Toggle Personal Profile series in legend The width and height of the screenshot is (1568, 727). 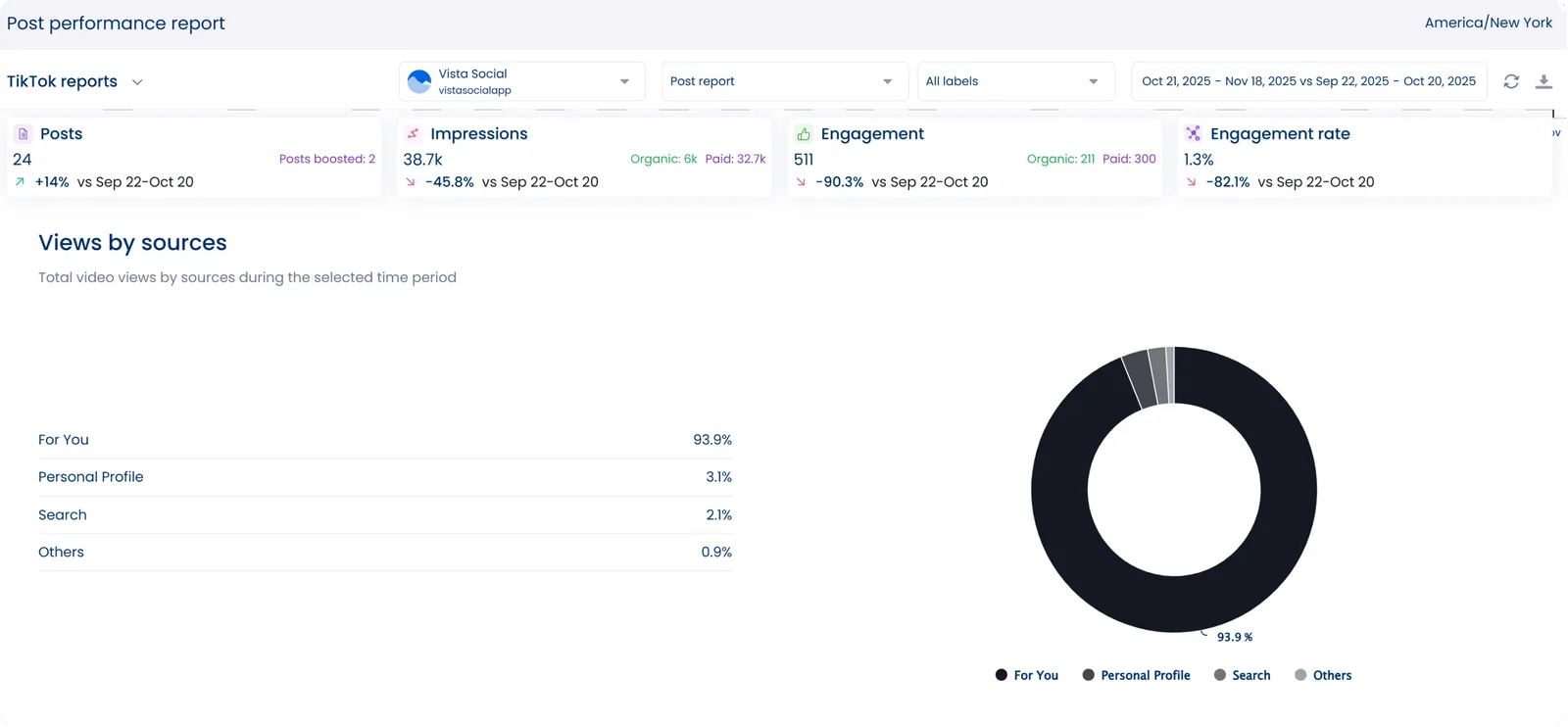(x=1136, y=675)
